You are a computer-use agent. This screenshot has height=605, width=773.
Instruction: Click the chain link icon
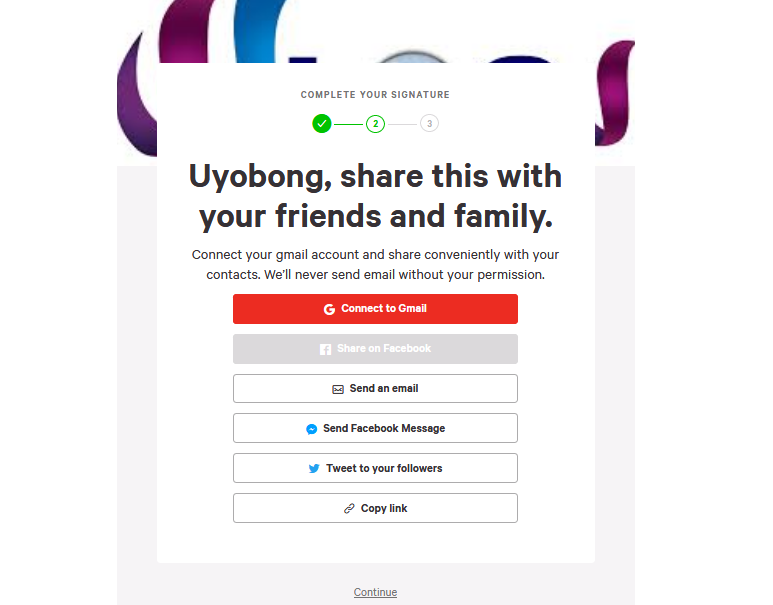point(349,508)
